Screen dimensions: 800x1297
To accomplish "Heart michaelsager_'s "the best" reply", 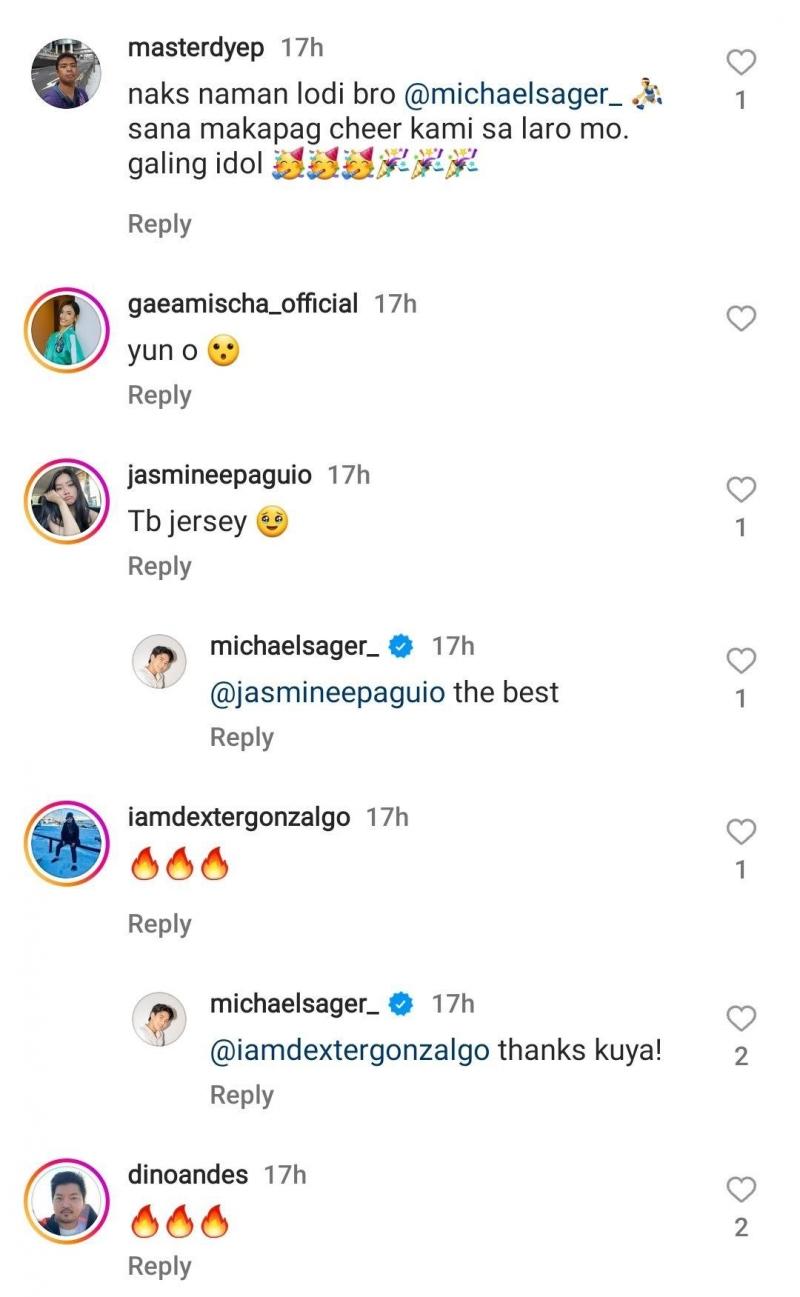I will click(740, 661).
